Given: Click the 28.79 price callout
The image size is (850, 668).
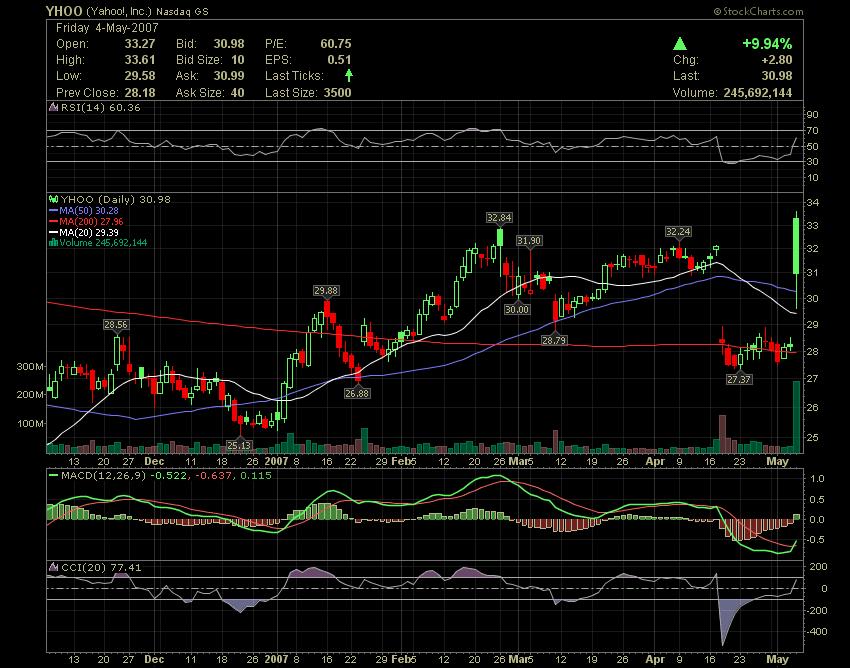Looking at the screenshot, I should [x=554, y=341].
